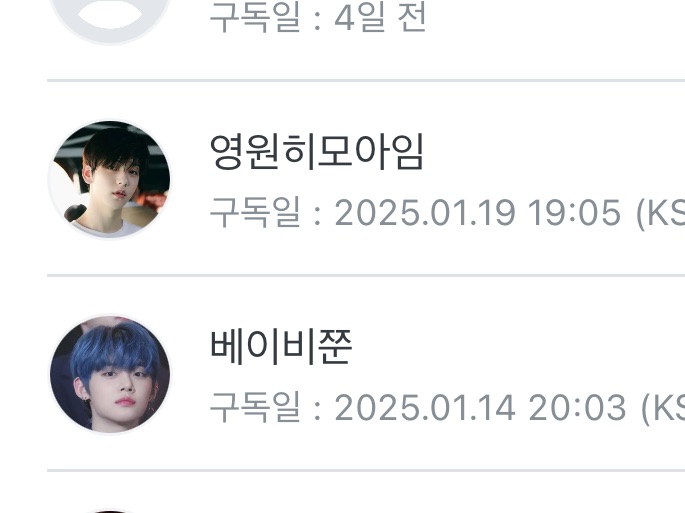Click the cut-off (KS timezone text after 20:03
Screen dimensions: 685x513
click(663, 409)
